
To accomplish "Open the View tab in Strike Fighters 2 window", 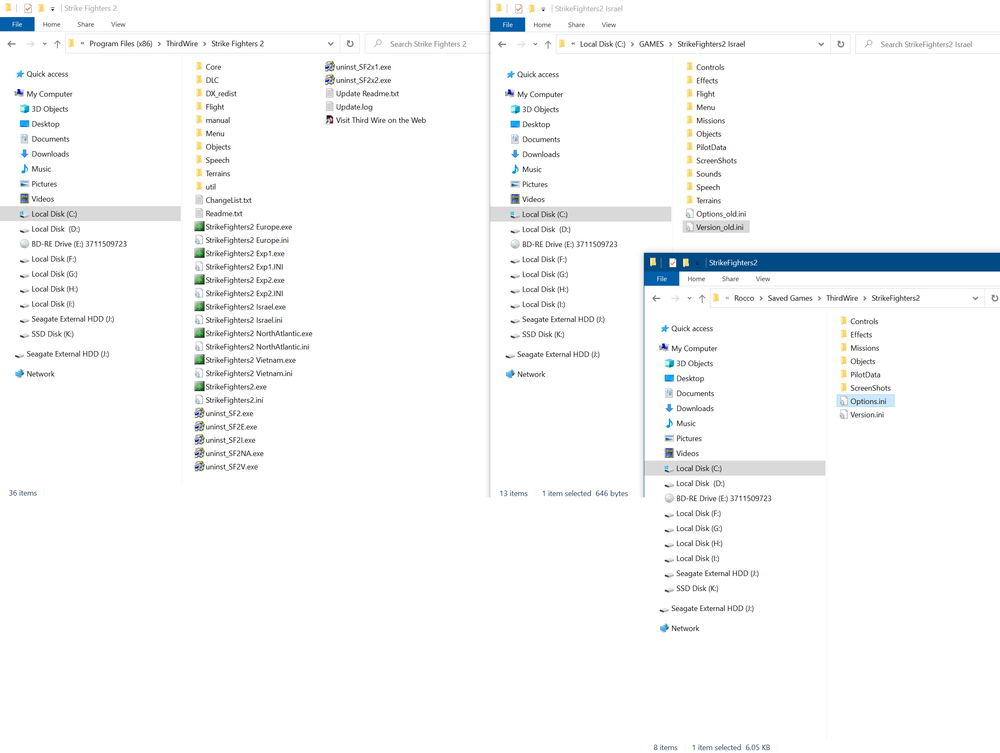I will point(118,24).
